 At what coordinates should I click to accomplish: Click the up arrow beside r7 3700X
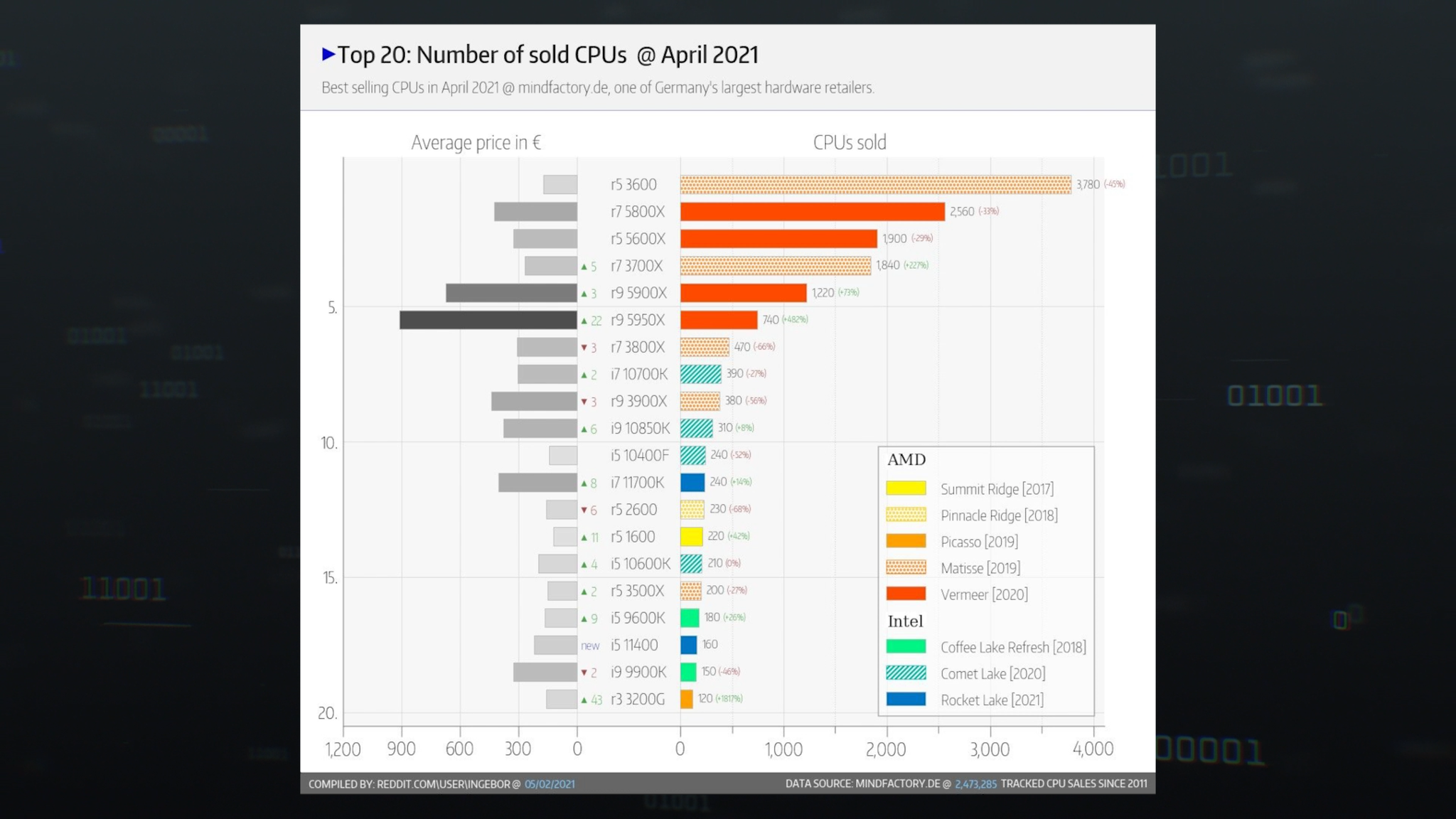click(x=584, y=267)
